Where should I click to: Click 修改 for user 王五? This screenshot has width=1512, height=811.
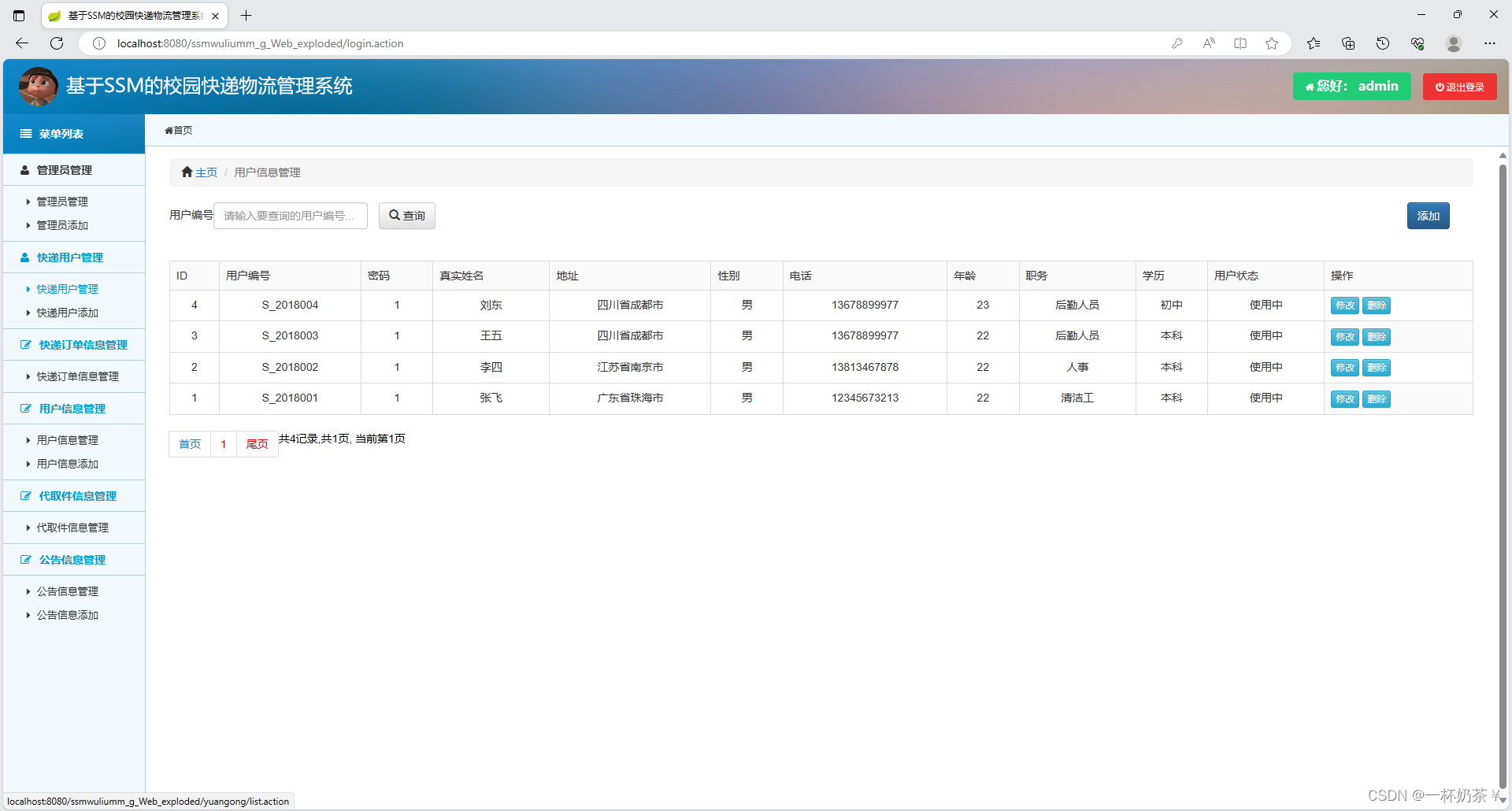coord(1345,337)
